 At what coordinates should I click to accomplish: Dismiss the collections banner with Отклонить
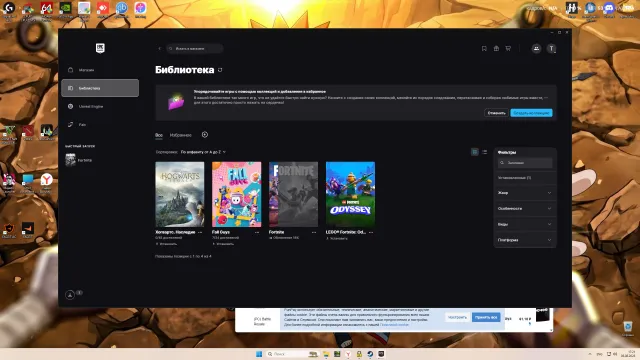(x=496, y=113)
